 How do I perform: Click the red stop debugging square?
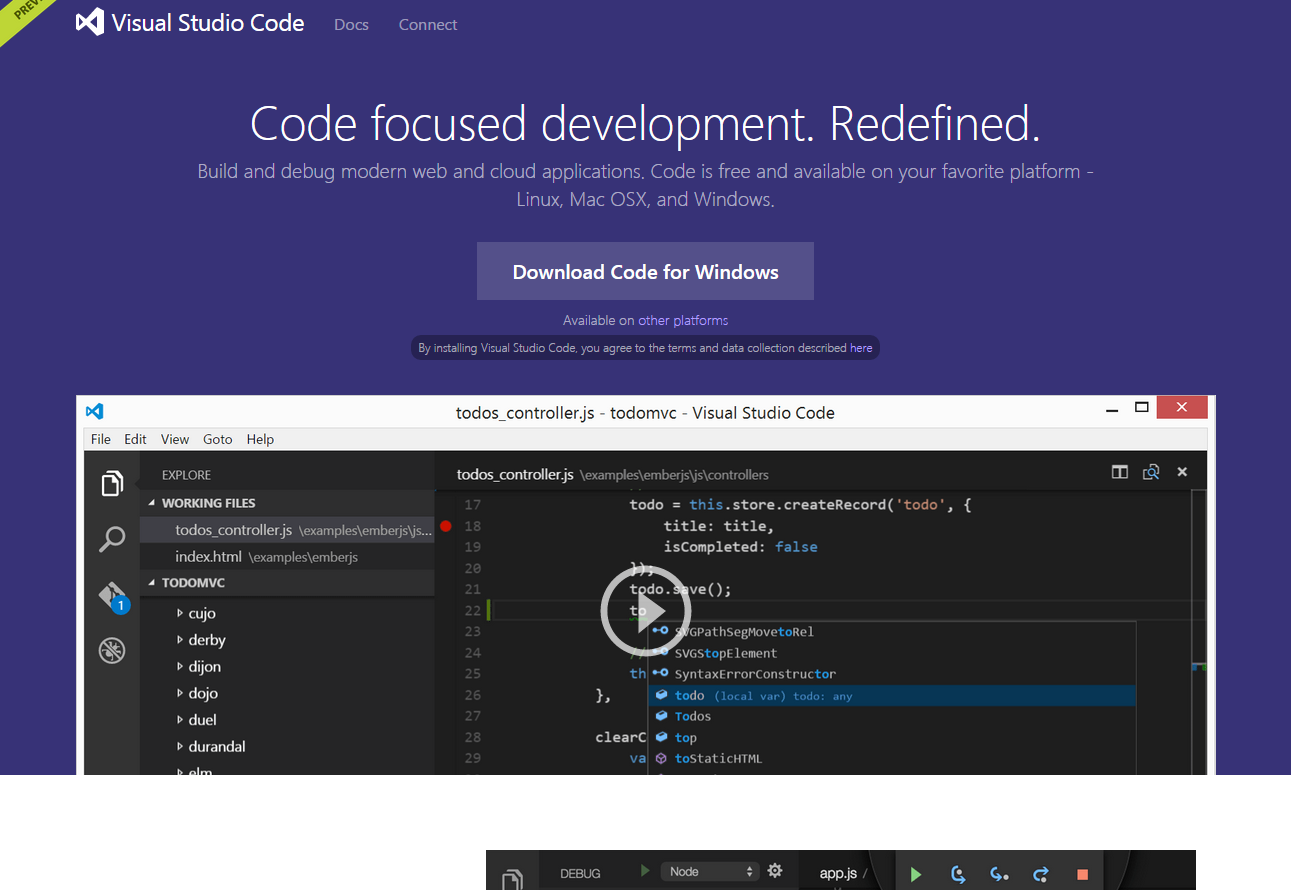click(x=1082, y=875)
